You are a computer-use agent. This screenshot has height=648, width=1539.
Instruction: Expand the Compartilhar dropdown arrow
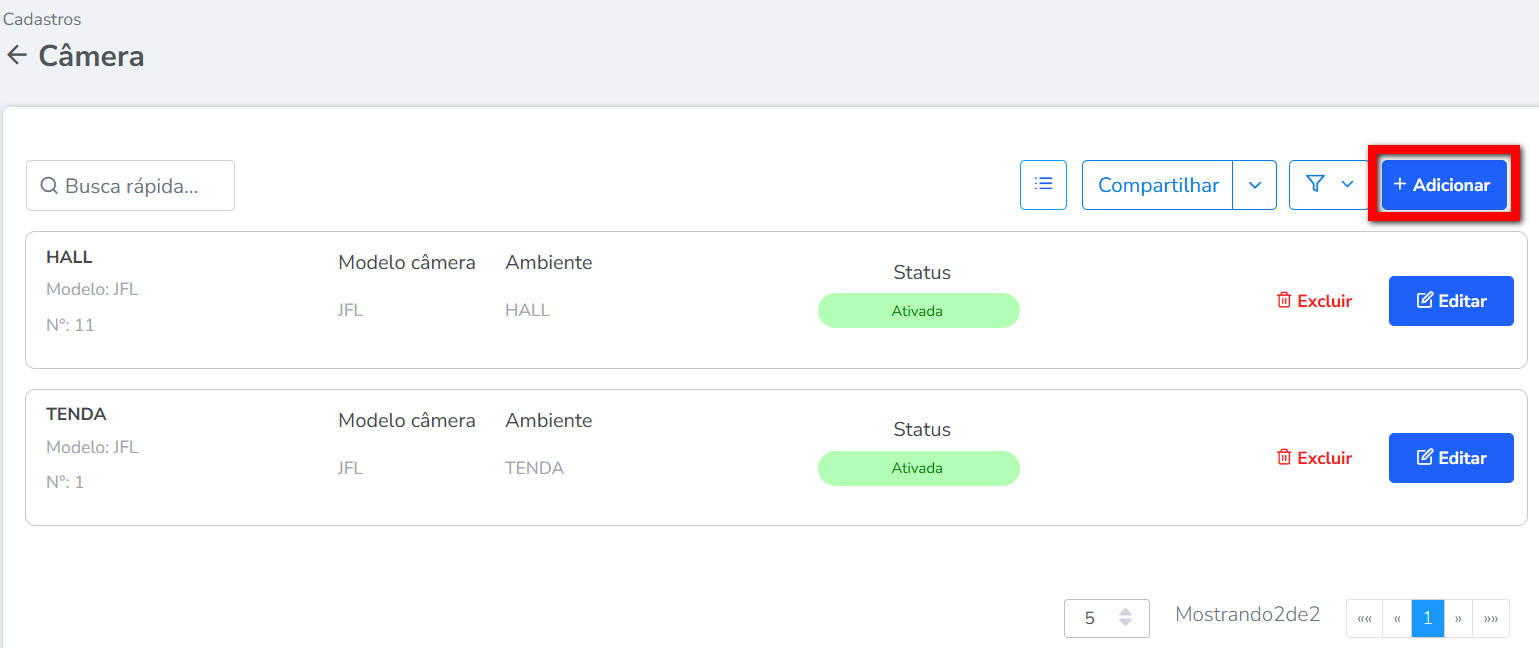pyautogui.click(x=1255, y=185)
